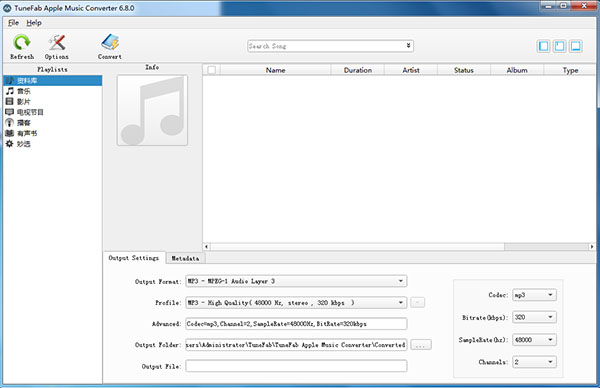Click the browse button for Output Folder

[421, 345]
